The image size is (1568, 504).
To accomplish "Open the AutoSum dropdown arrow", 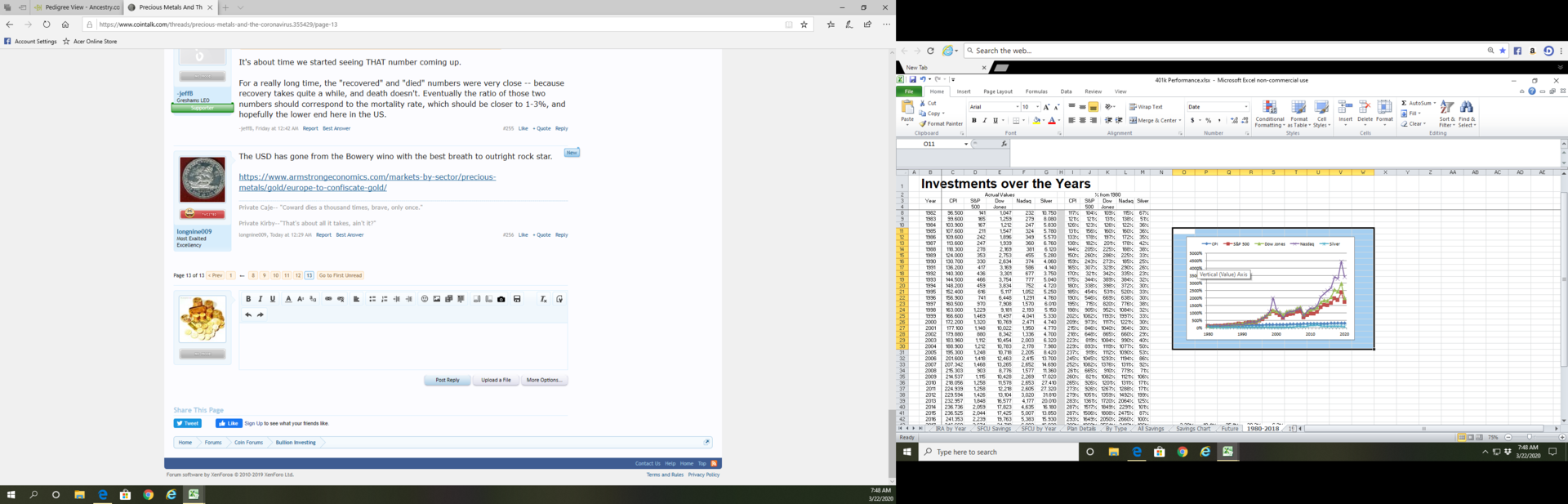I will pos(1434,104).
